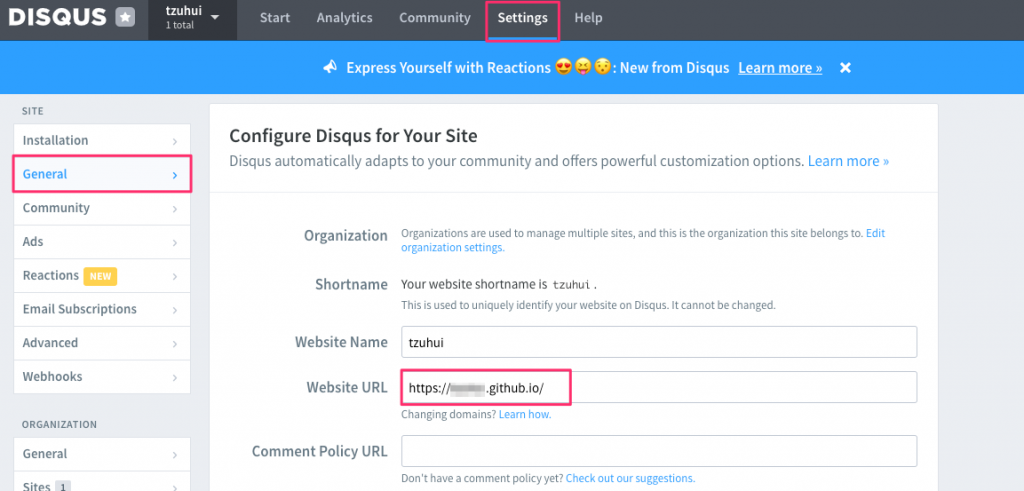The image size is (1024, 491).
Task: Dismiss the Reactions announcement banner
Action: click(845, 68)
